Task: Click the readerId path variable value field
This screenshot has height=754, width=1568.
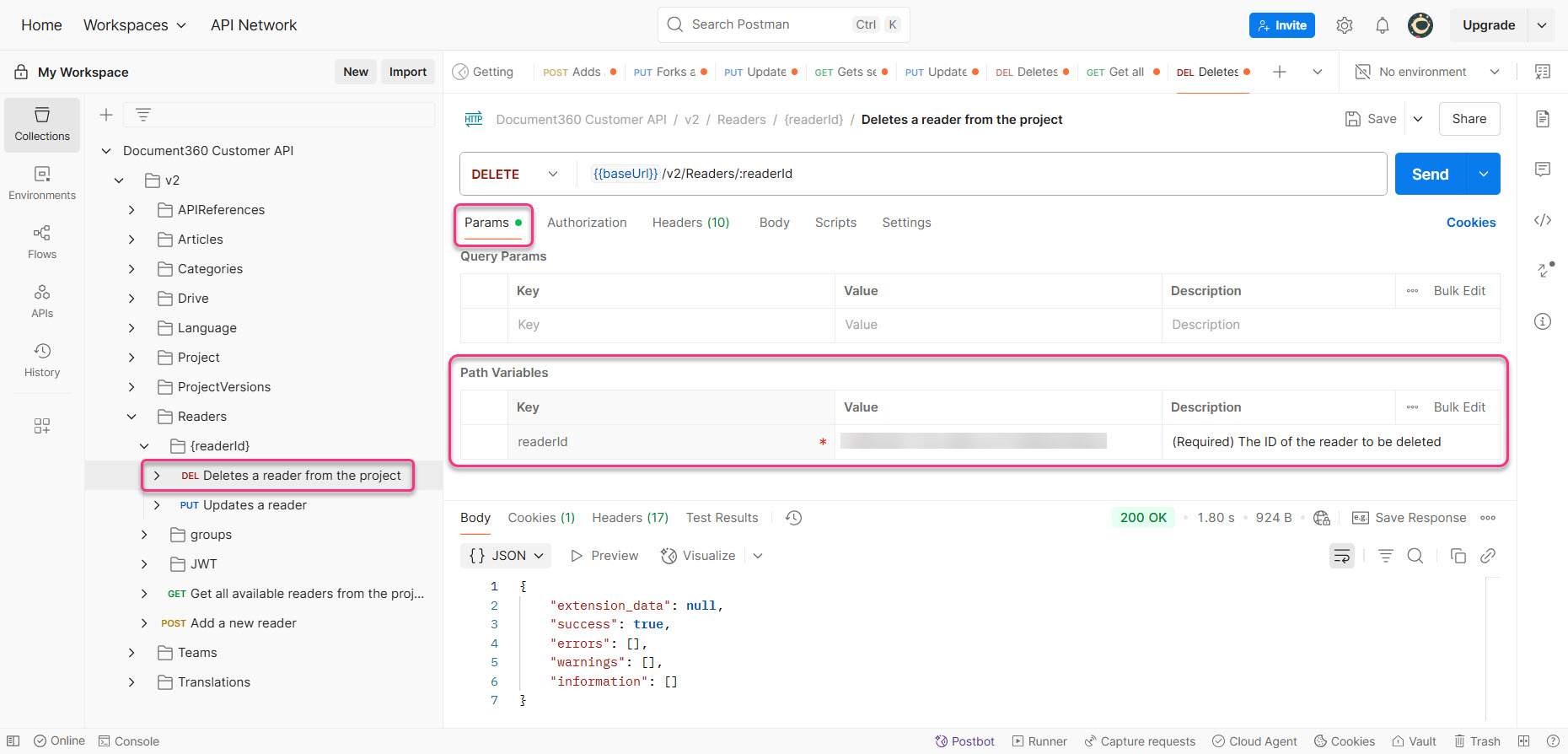Action: click(998, 441)
